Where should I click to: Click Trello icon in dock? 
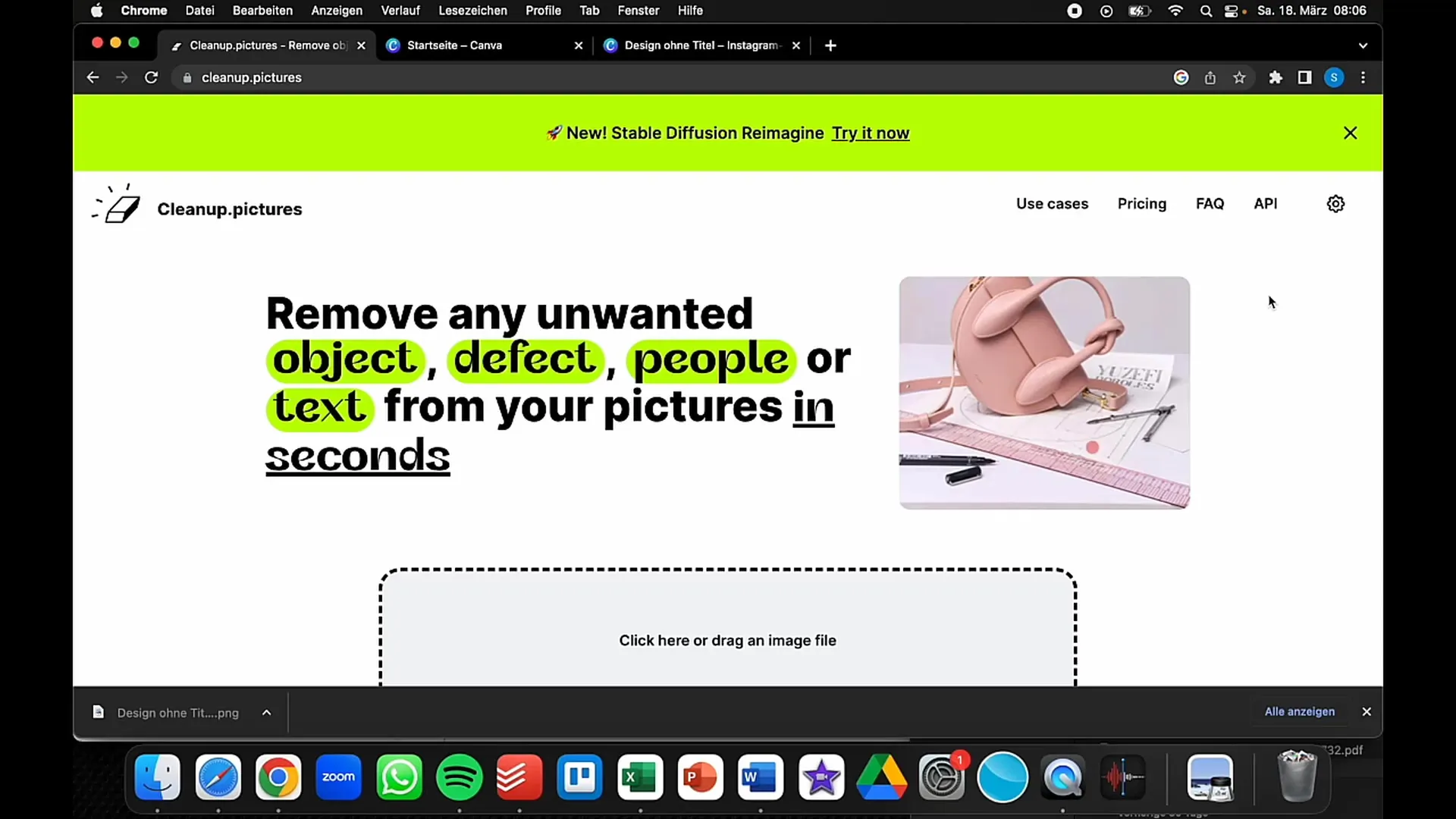click(582, 778)
